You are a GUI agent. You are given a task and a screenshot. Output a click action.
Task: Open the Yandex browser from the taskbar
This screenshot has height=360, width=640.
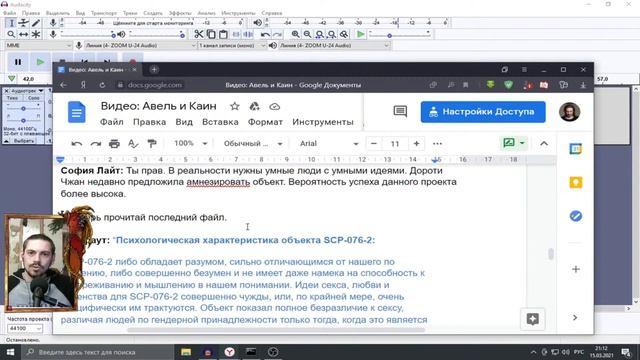tap(229, 352)
